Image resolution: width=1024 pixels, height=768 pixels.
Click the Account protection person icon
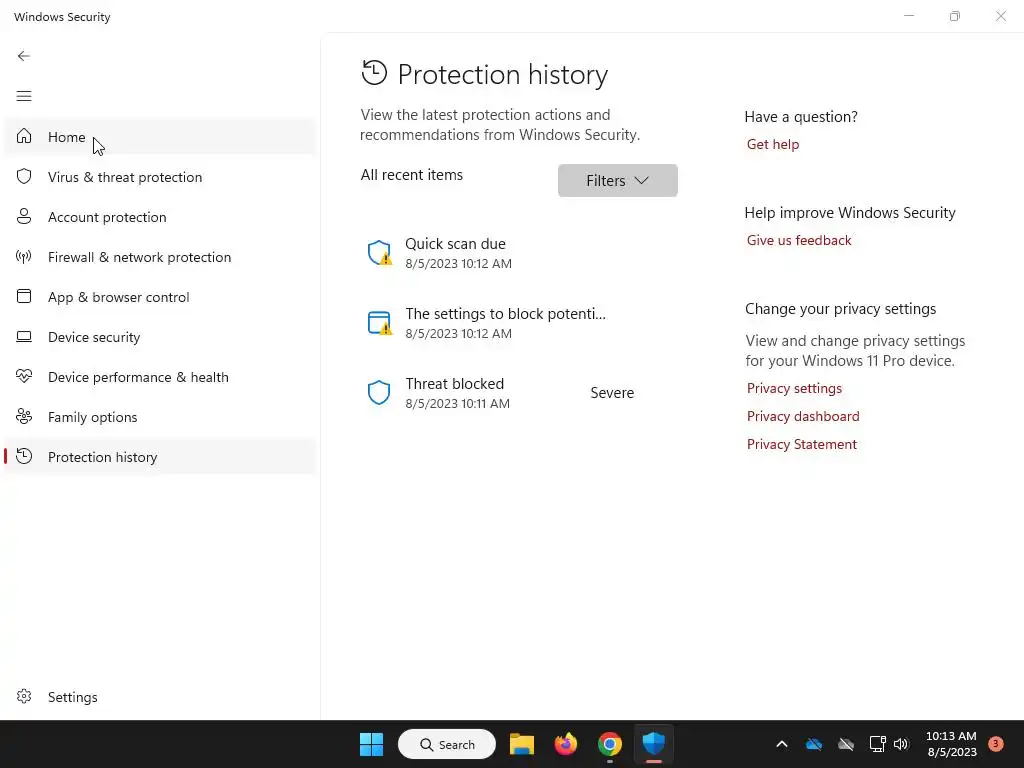(x=24, y=217)
